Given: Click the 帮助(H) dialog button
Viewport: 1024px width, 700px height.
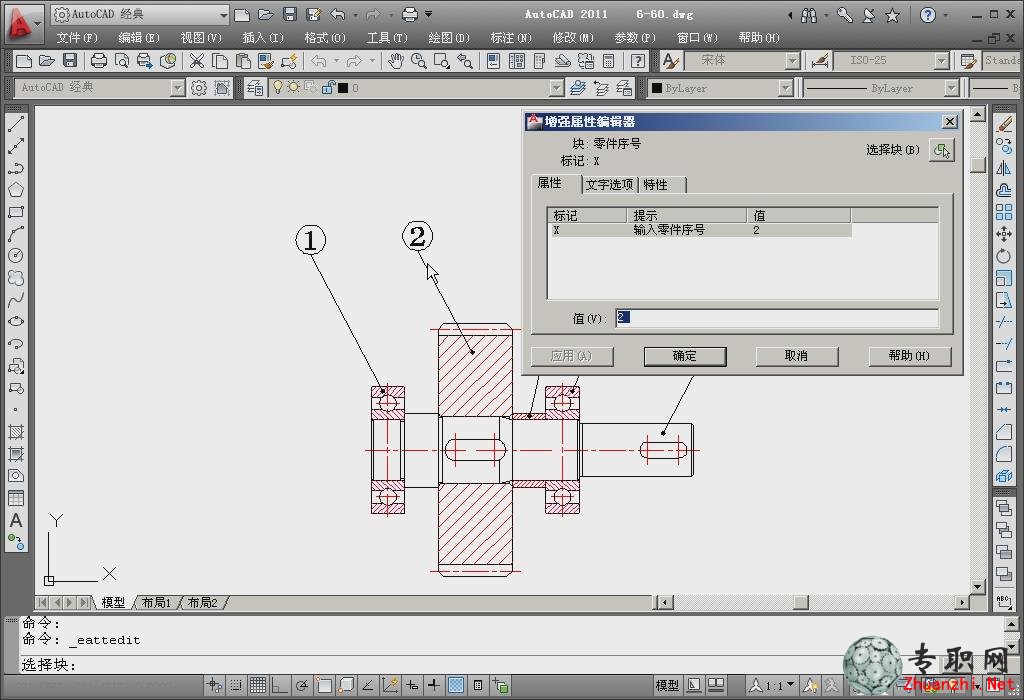Looking at the screenshot, I should coord(909,356).
